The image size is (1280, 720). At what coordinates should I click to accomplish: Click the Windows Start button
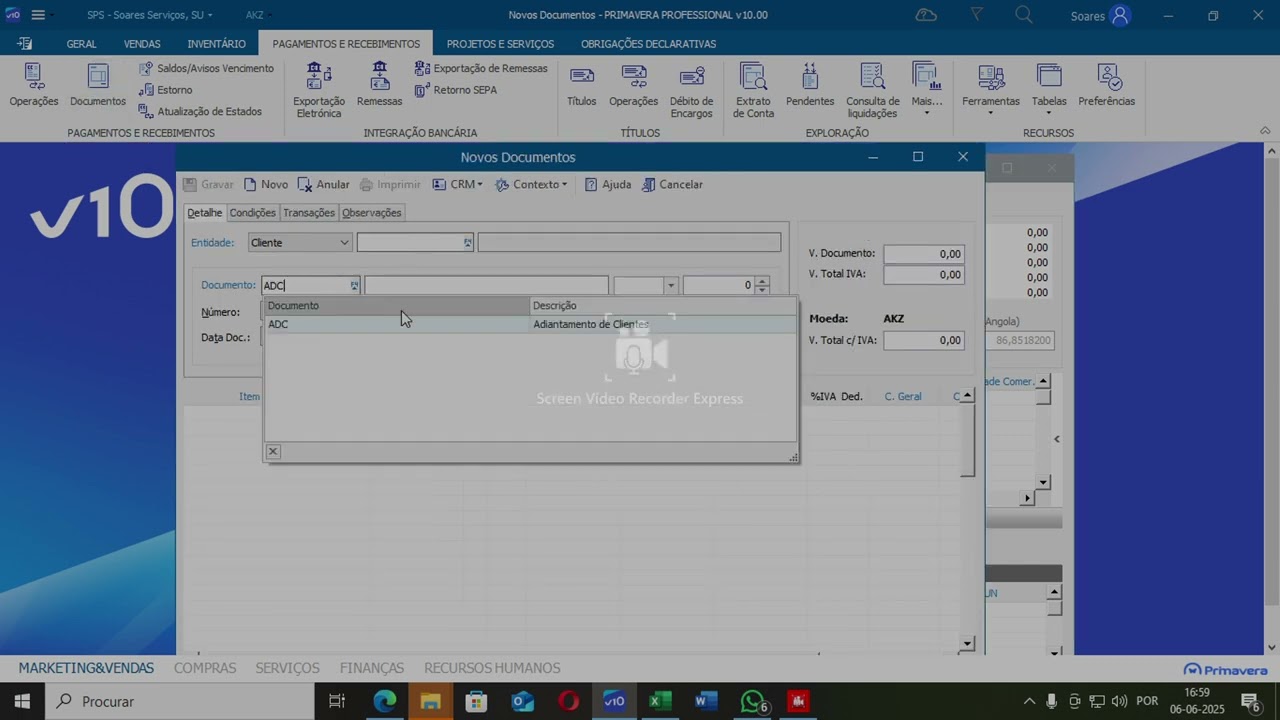pyautogui.click(x=22, y=701)
